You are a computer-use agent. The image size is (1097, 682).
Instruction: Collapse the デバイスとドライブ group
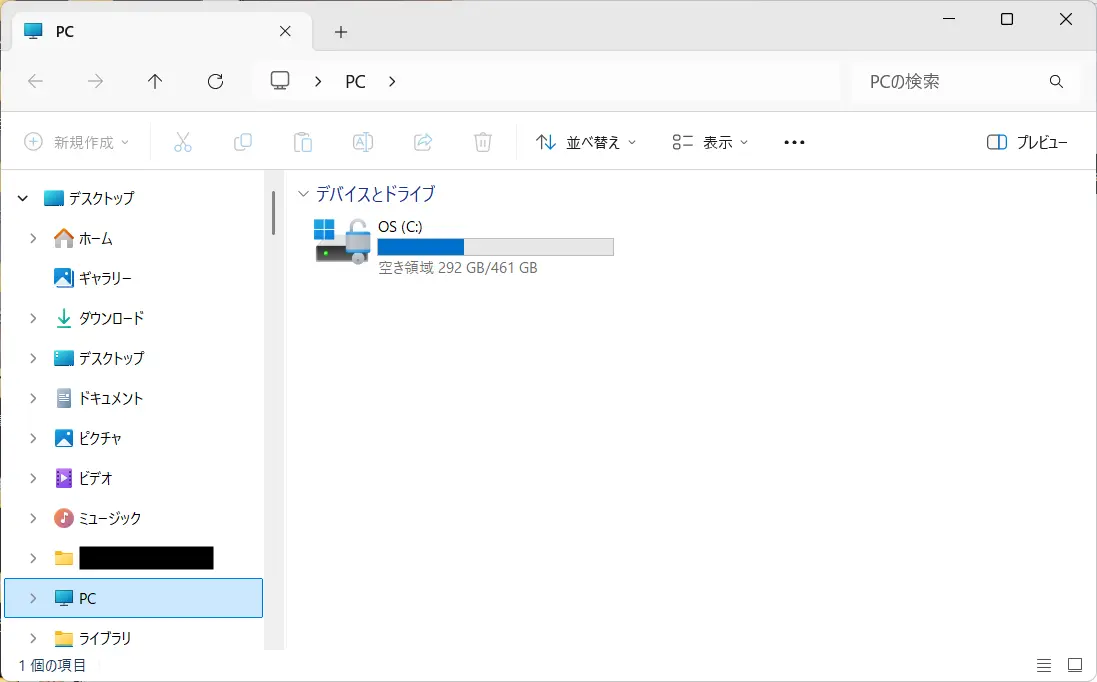point(303,194)
